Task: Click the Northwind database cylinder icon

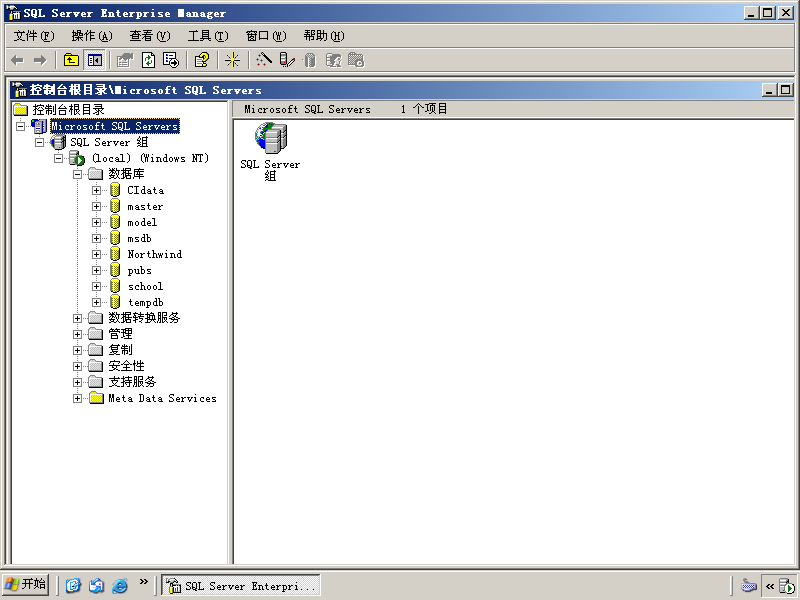Action: (x=115, y=255)
